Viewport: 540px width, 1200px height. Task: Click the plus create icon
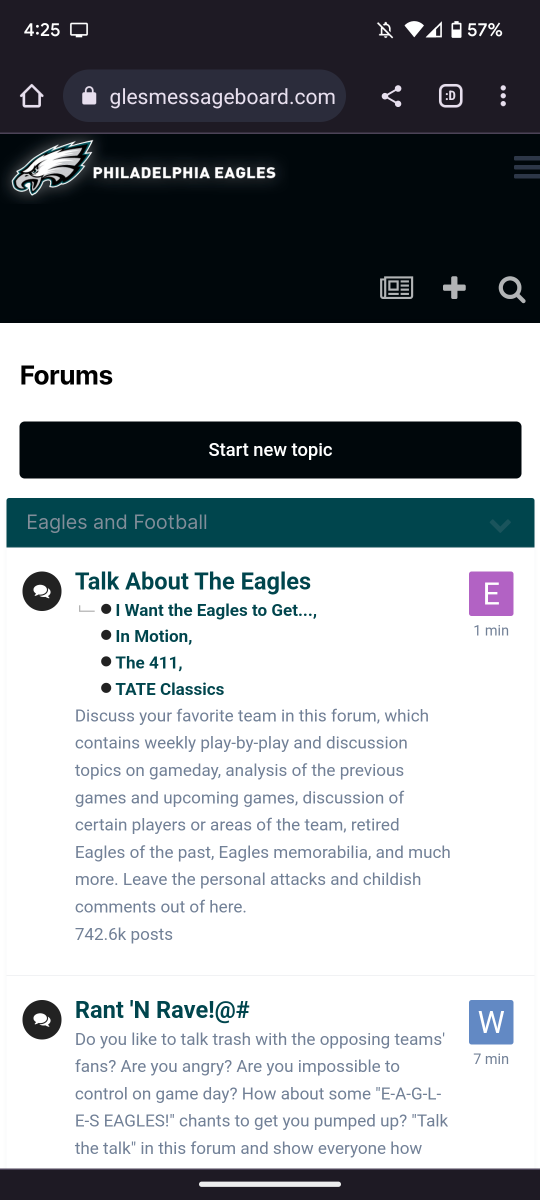[454, 289]
